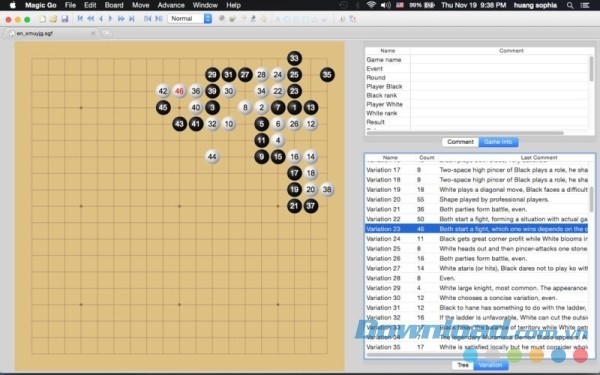Click the Player Black field row
This screenshot has height=375, width=600.
coord(476,86)
